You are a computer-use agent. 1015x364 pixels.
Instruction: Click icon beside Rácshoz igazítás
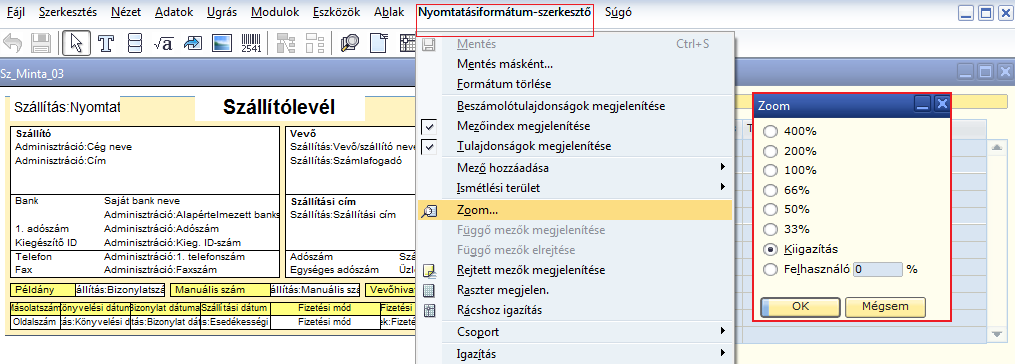(429, 310)
